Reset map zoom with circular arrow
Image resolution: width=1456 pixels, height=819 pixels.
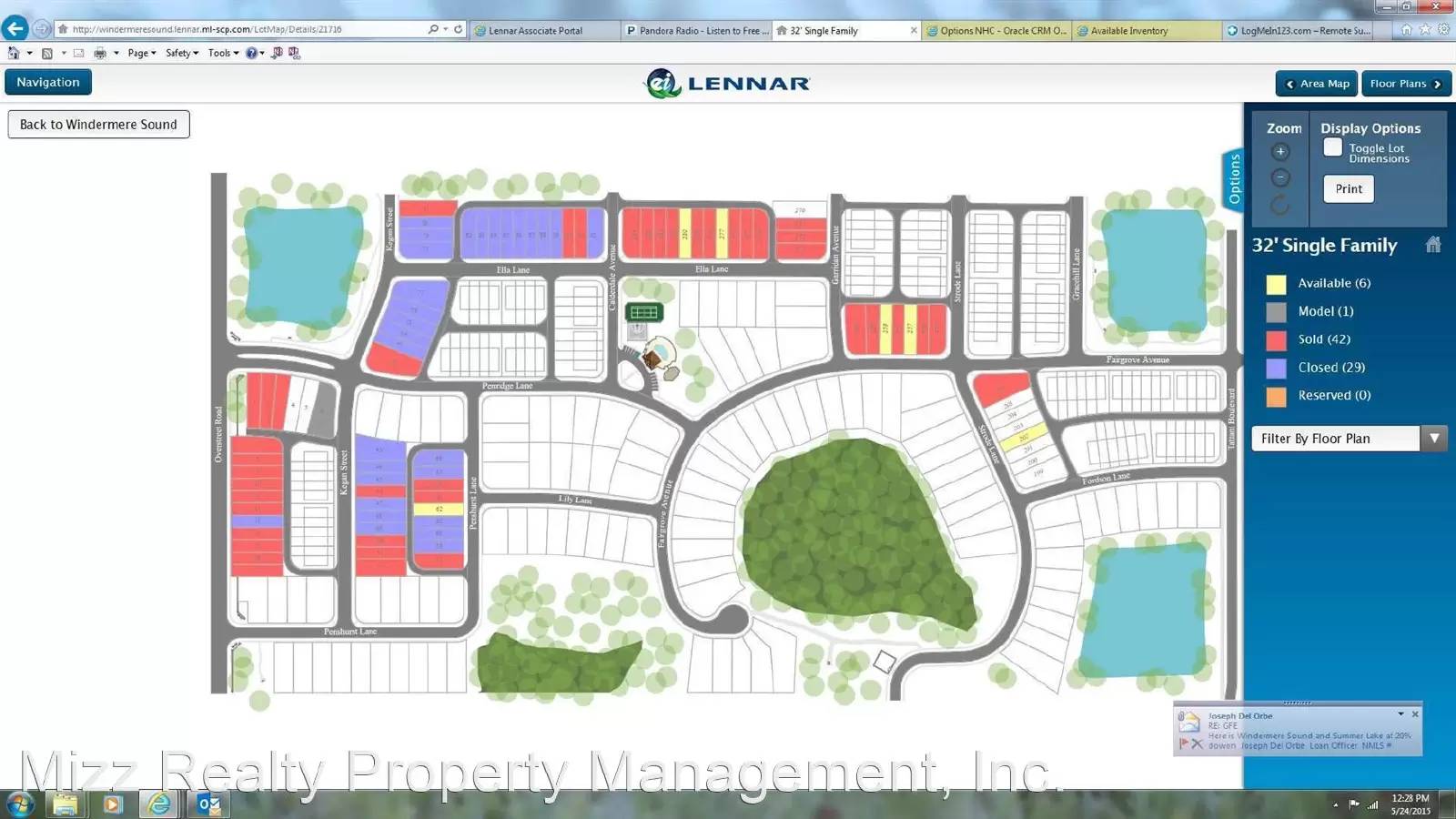[1280, 205]
